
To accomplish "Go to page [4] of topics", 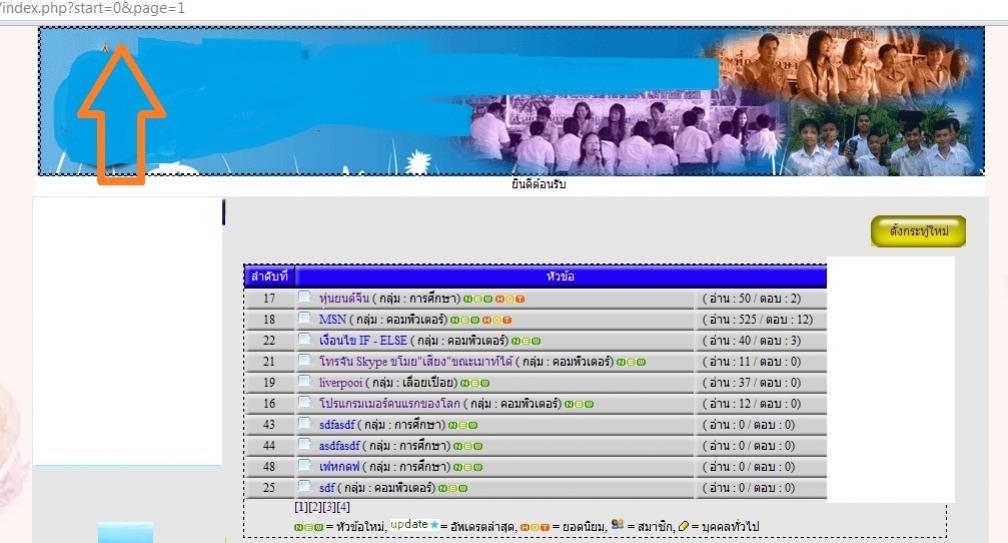I will click(x=343, y=507).
